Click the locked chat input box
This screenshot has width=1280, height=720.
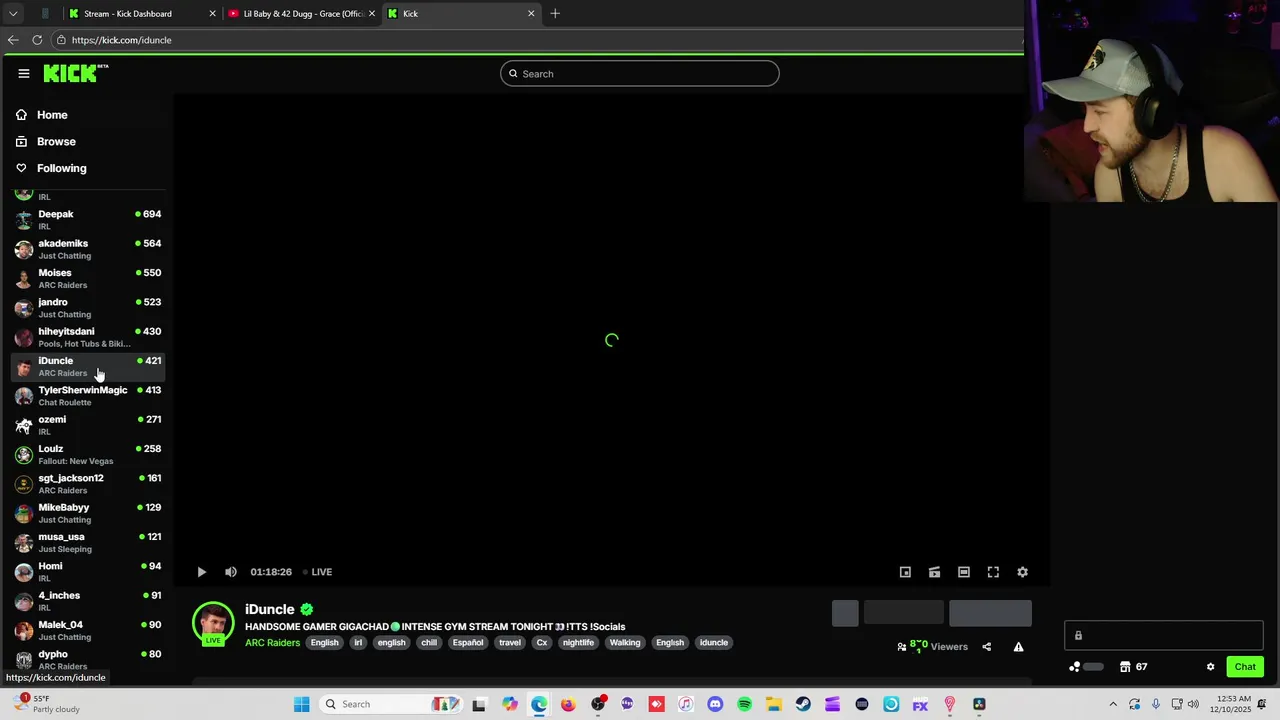tap(1164, 636)
